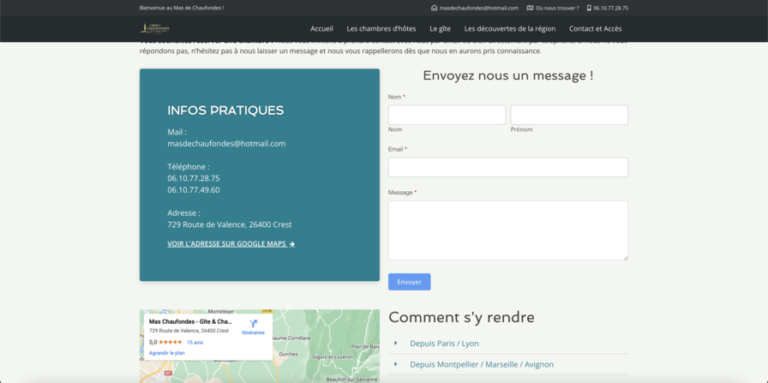
Task: Open the 15 avis reviews link
Action: click(x=194, y=342)
